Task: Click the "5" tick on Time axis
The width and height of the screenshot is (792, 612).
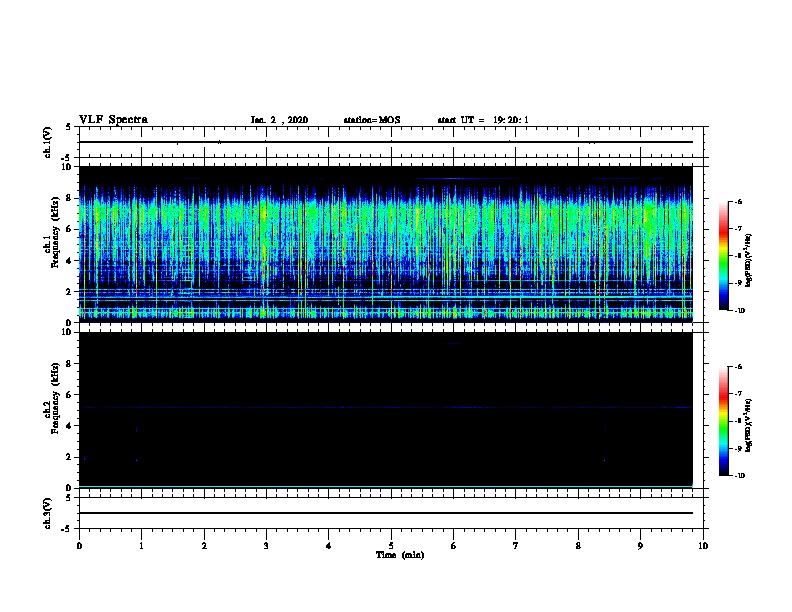Action: (x=391, y=546)
